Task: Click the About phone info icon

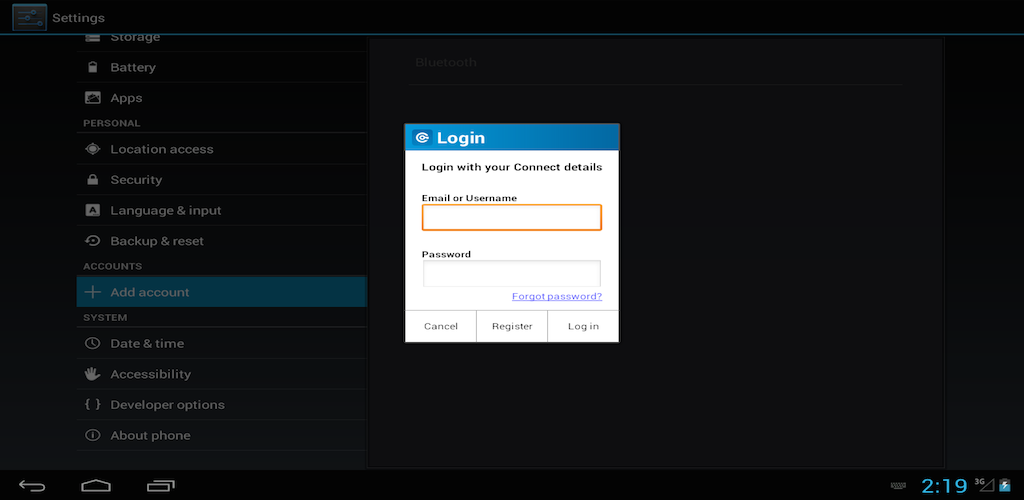Action: tap(93, 435)
